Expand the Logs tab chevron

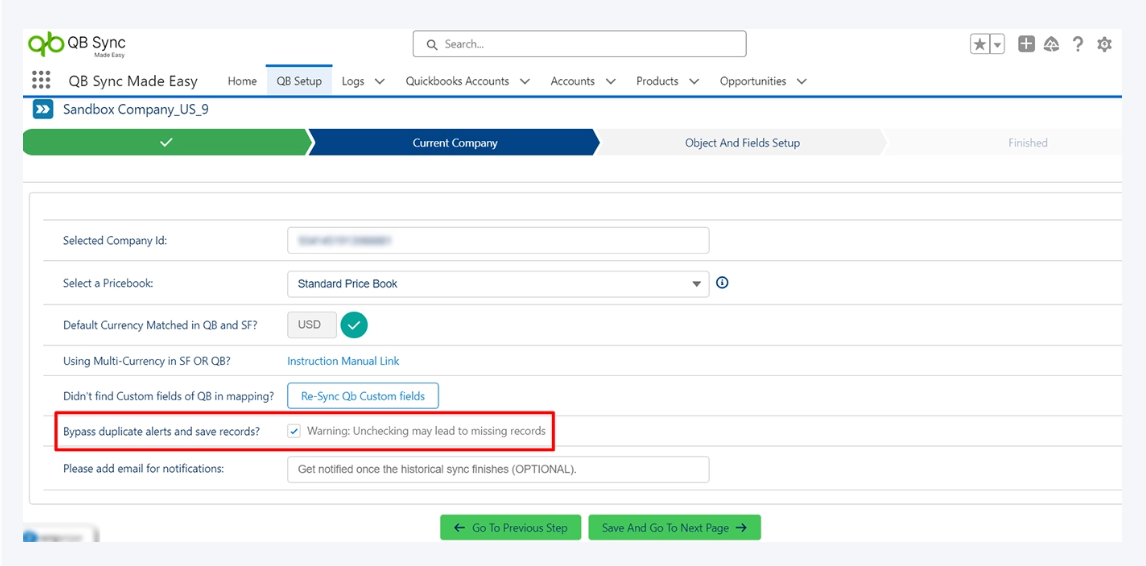click(379, 82)
